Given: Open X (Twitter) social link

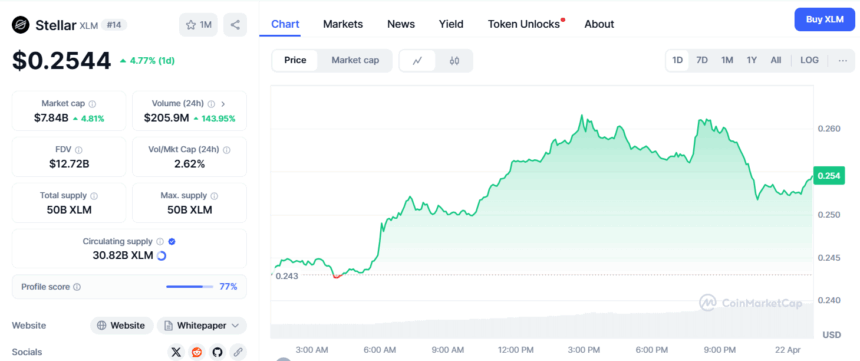Looking at the screenshot, I should pos(176,352).
